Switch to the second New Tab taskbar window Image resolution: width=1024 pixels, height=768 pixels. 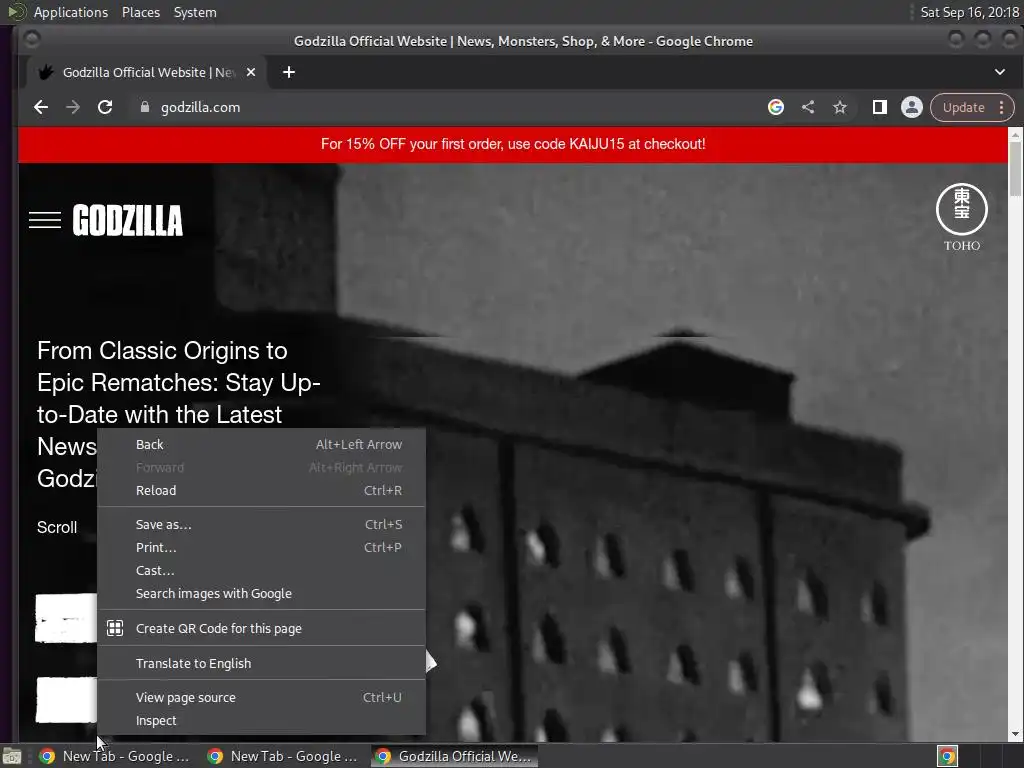tap(283, 756)
